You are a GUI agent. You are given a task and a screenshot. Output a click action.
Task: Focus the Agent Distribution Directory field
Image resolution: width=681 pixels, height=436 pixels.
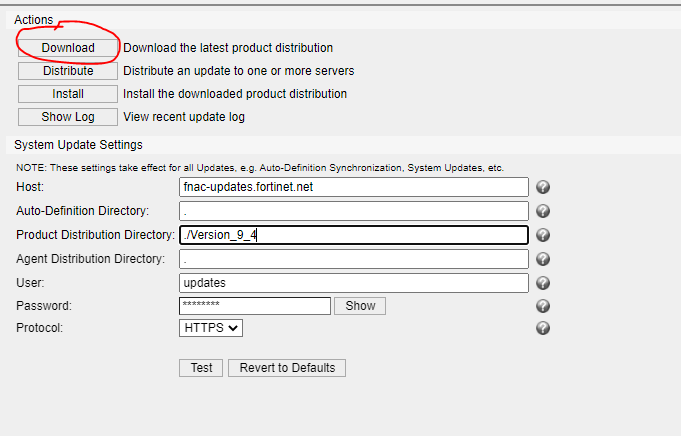point(354,259)
